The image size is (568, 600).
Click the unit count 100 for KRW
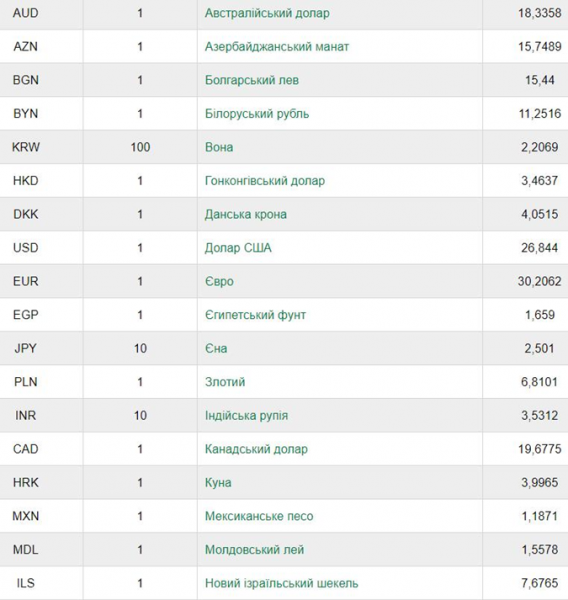tap(140, 147)
